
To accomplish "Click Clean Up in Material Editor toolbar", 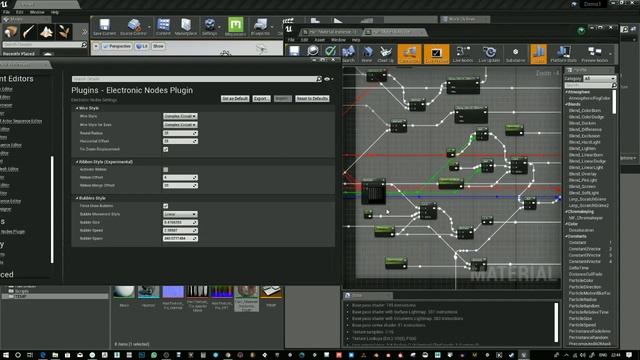I will coord(385,54).
